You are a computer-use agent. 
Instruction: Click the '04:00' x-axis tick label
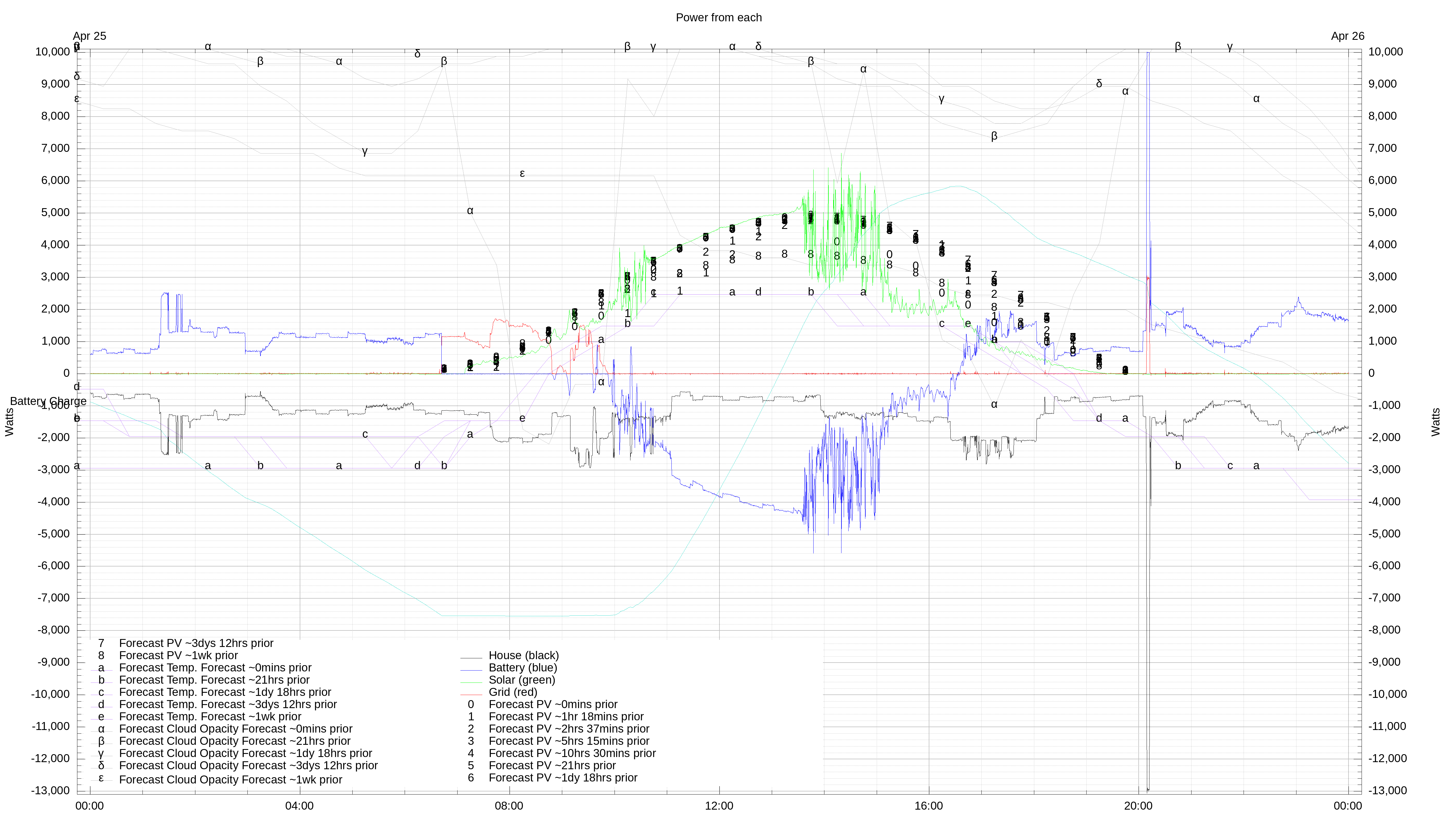299,806
